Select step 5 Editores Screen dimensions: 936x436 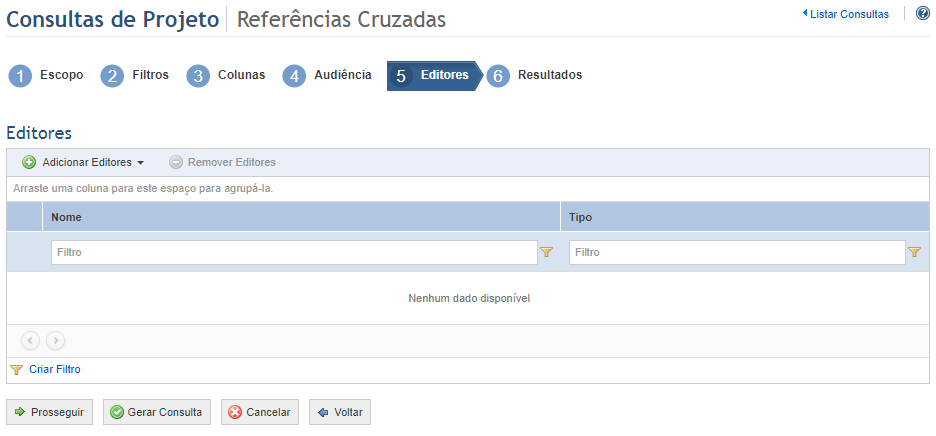tap(433, 76)
